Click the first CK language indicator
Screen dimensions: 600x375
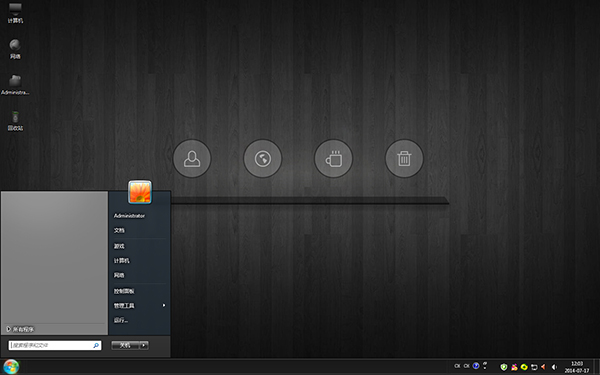coord(457,366)
